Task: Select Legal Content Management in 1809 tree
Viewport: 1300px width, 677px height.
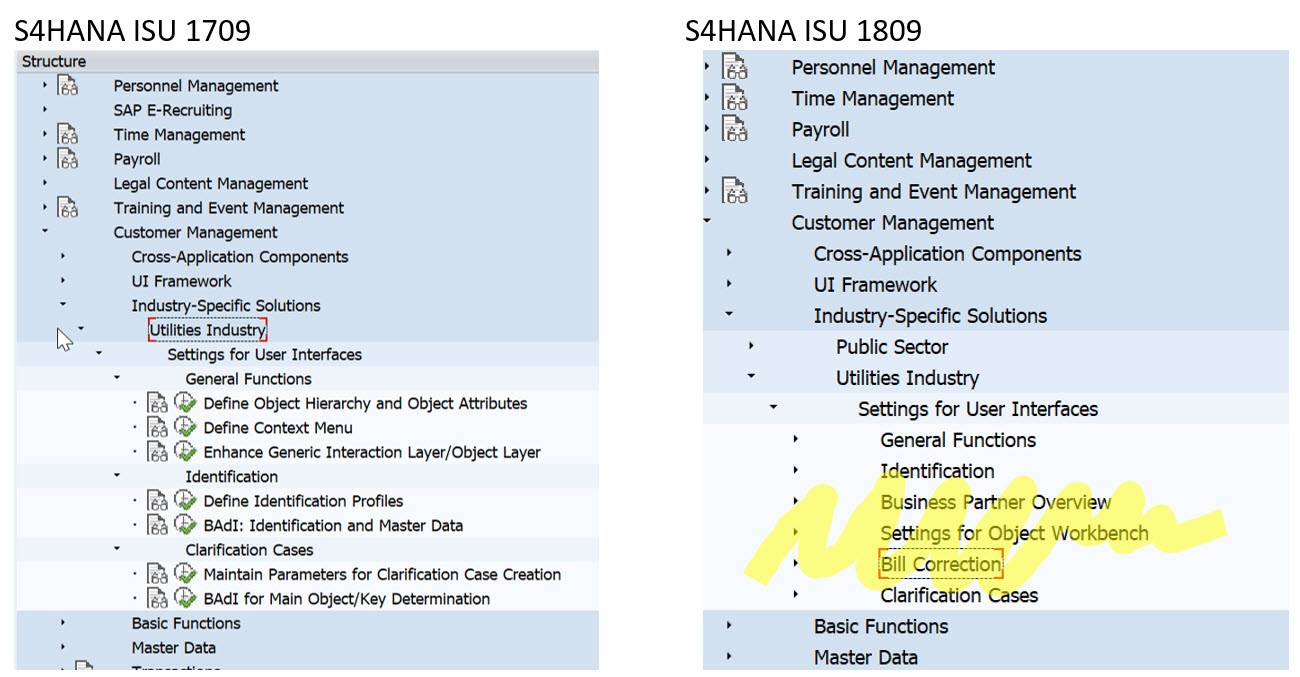Action: point(911,161)
